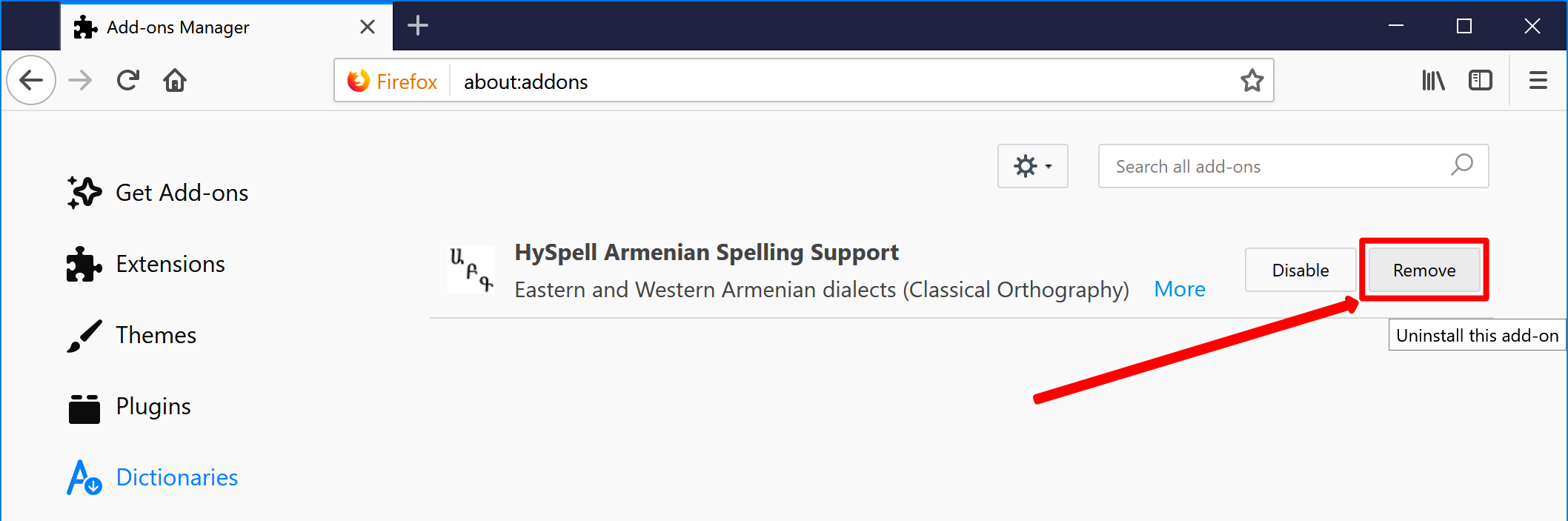This screenshot has width=1568, height=521.
Task: Bookmark this page with the star
Action: tap(1252, 80)
